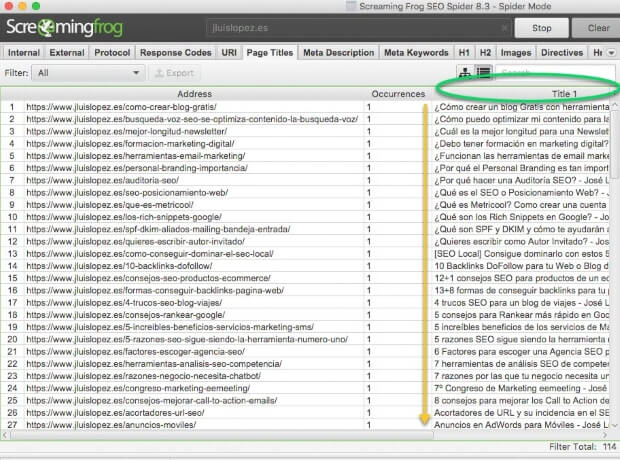Switch to list view icon
Screen dimensions: 620x460
[484, 73]
